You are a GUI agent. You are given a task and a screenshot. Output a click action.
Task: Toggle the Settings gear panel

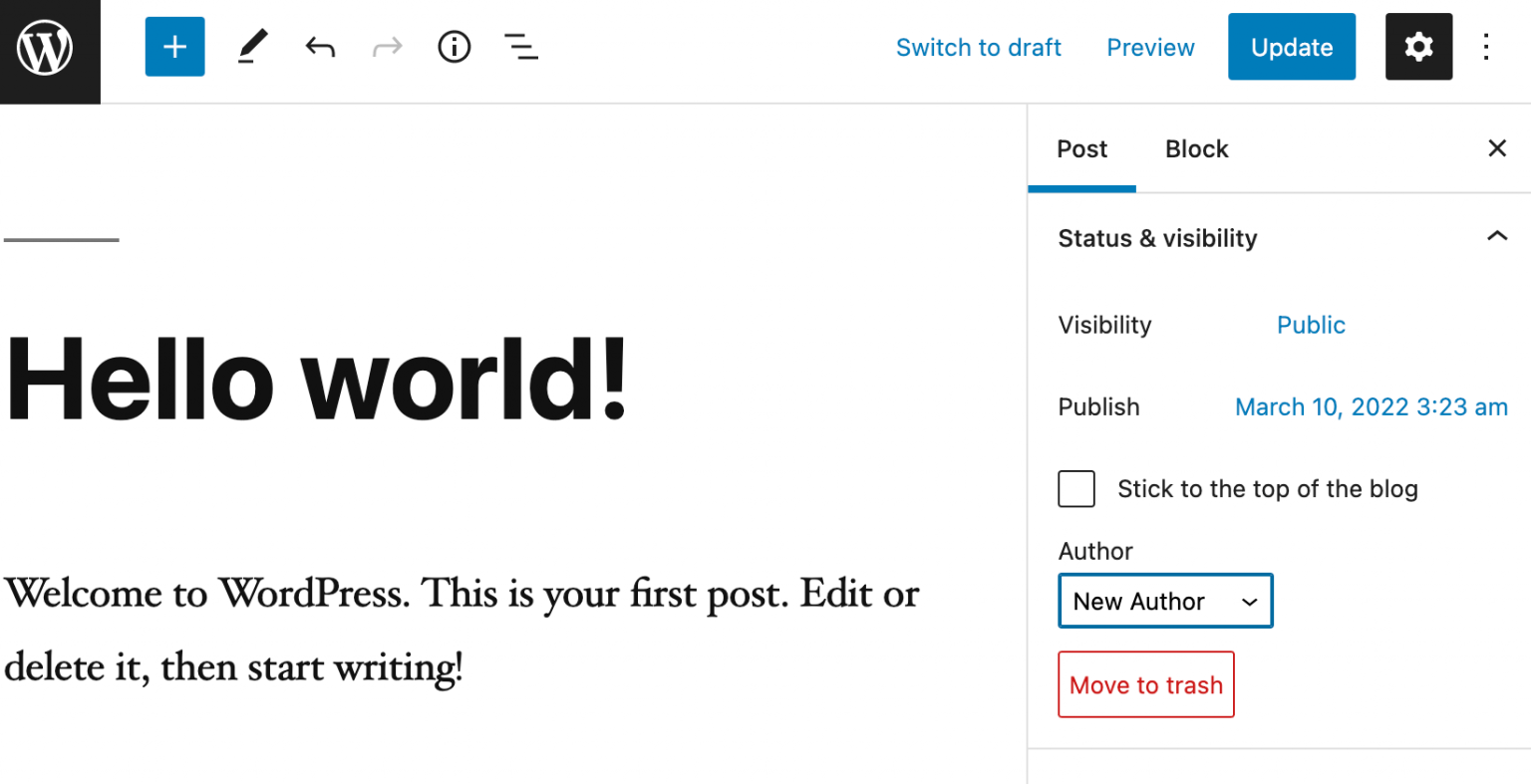1418,46
